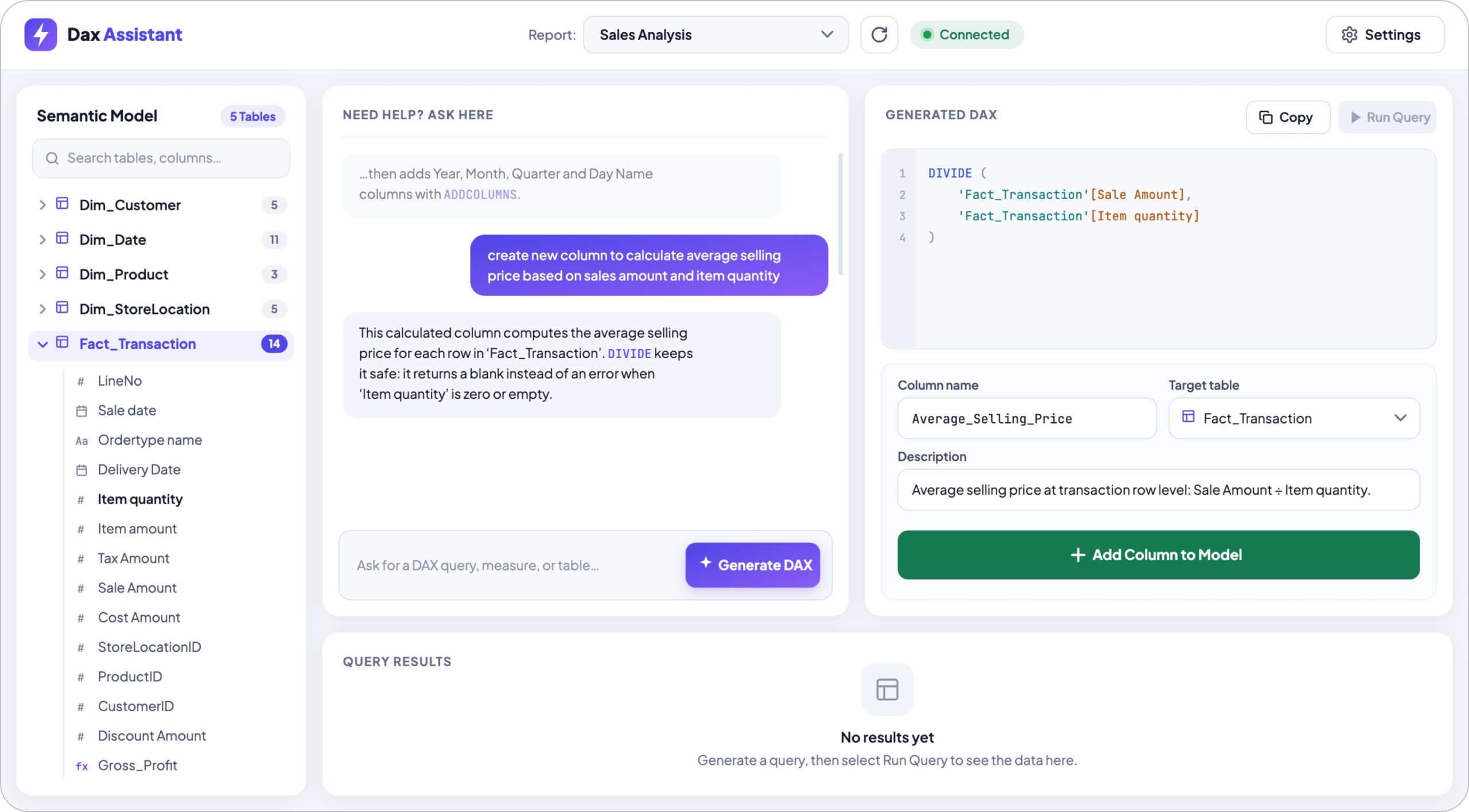Click the hash icon beside Item quantity

pyautogui.click(x=81, y=500)
